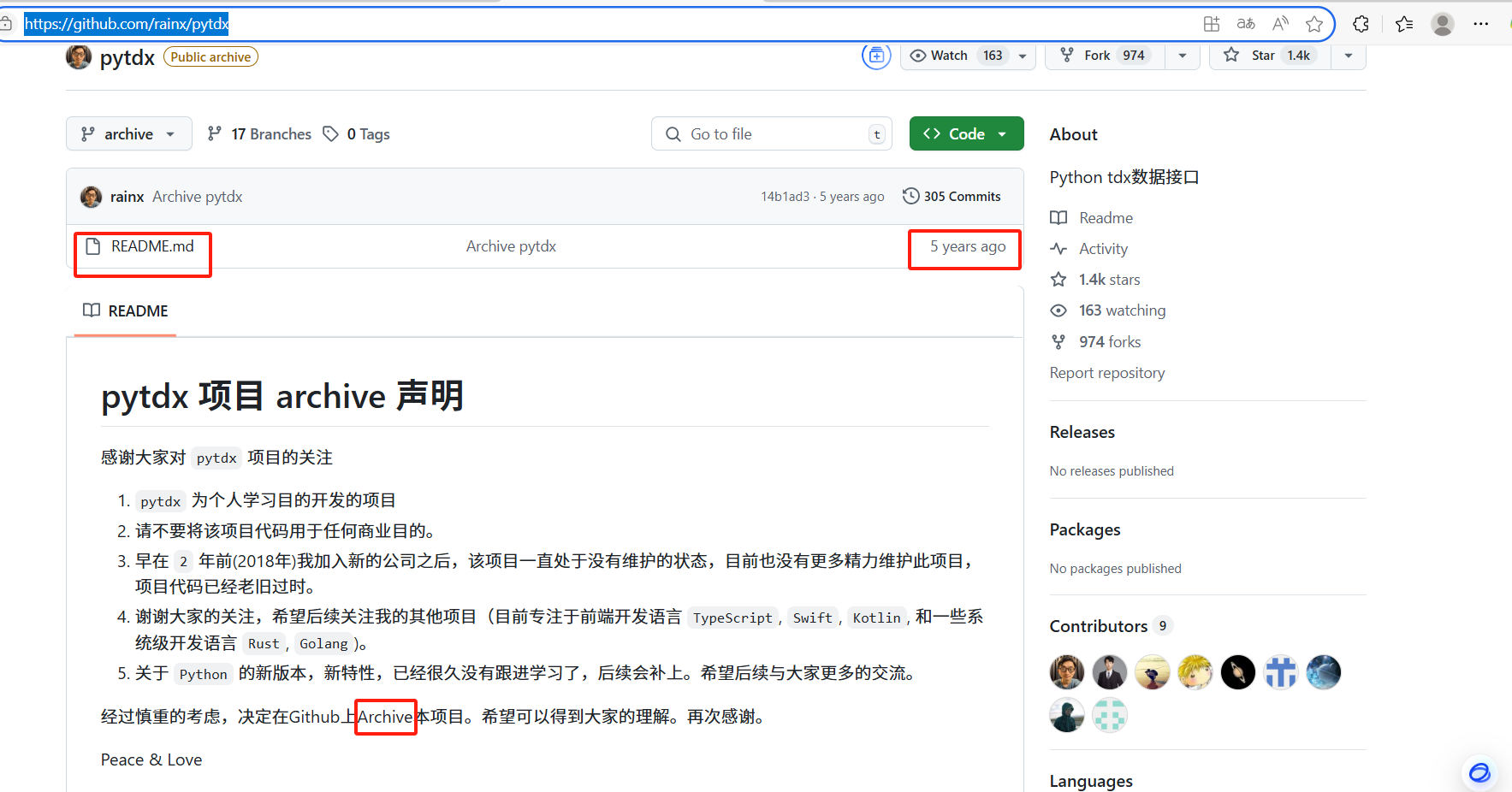The width and height of the screenshot is (1512, 792).
Task: Click the 'No packages published' text
Action: [x=1116, y=569]
